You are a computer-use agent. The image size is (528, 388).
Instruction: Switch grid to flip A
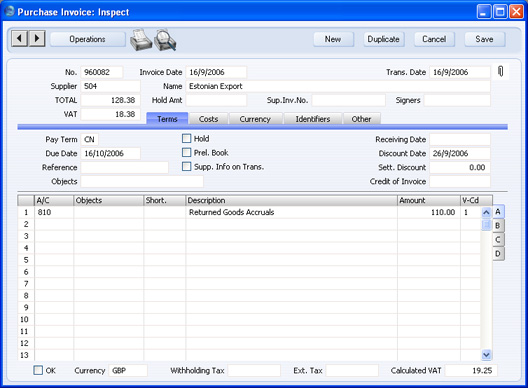[498, 212]
